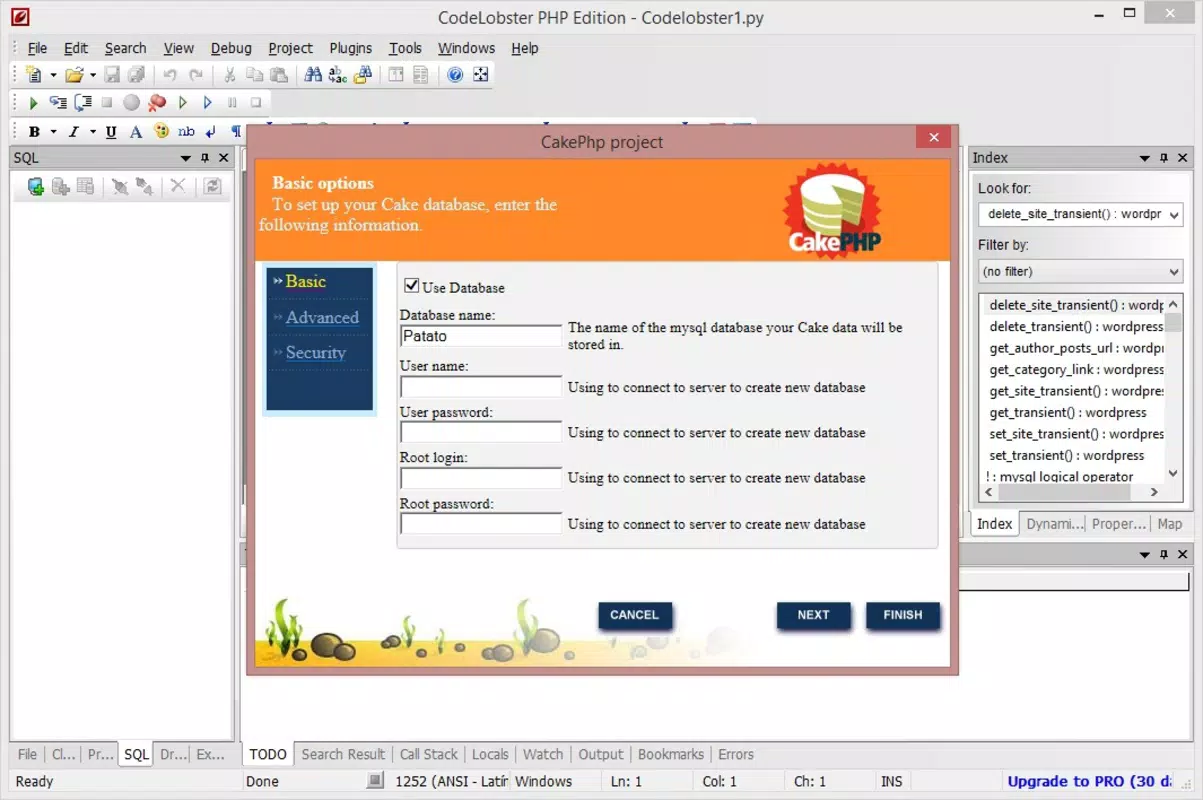
Task: Open the File menu
Action: (37, 48)
